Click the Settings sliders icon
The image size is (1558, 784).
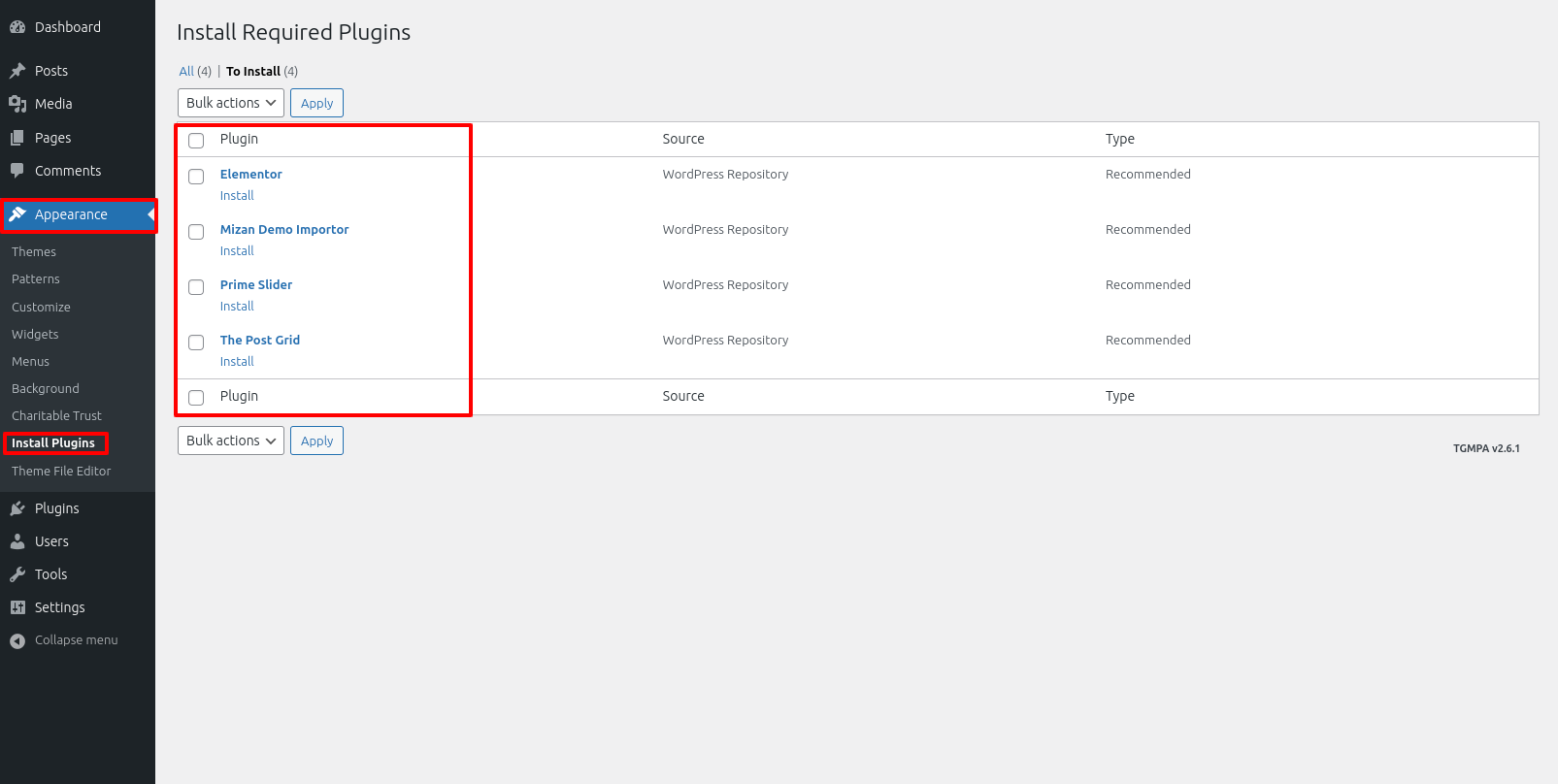tap(17, 607)
